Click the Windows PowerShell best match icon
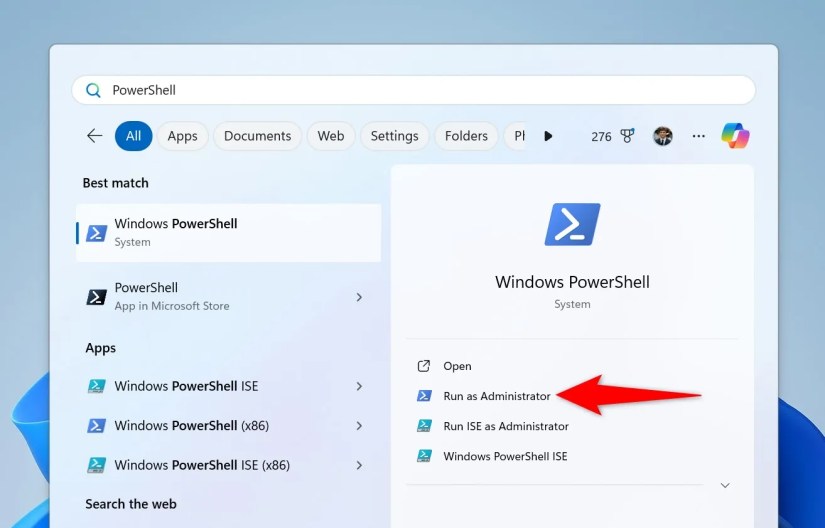The image size is (825, 528). [x=97, y=233]
